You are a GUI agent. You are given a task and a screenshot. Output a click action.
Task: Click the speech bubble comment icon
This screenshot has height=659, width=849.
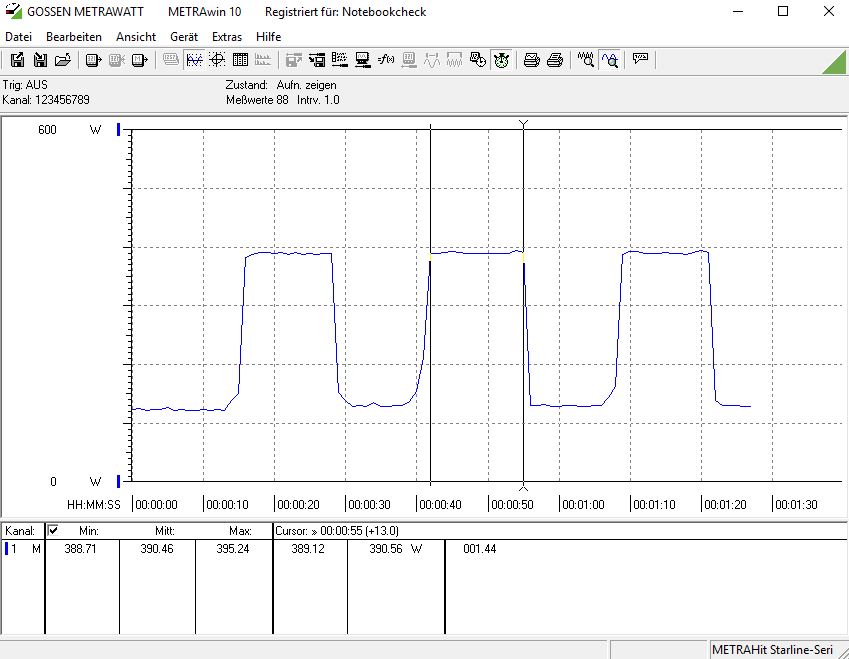tap(641, 60)
